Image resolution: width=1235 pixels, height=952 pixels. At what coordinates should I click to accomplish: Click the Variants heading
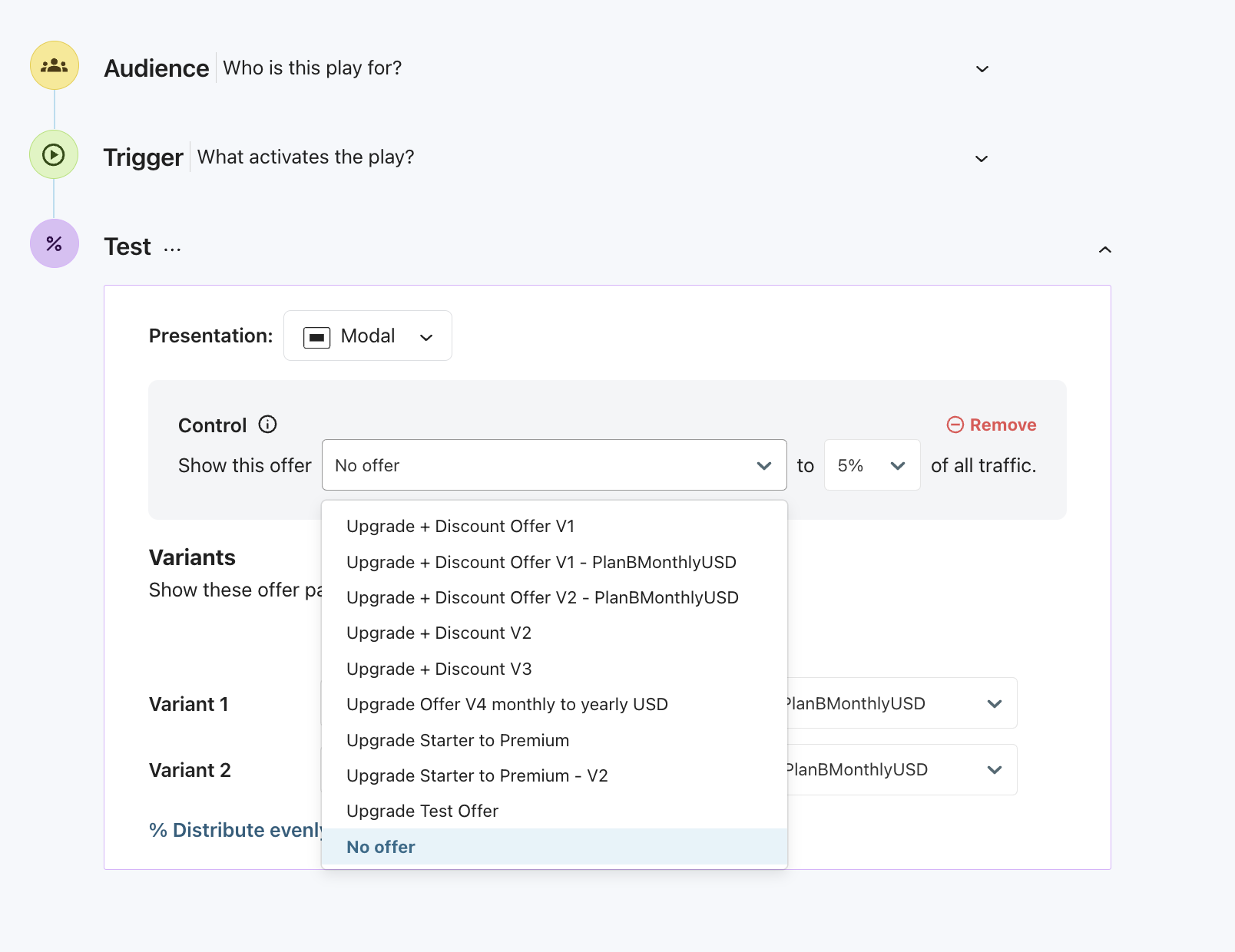point(192,557)
